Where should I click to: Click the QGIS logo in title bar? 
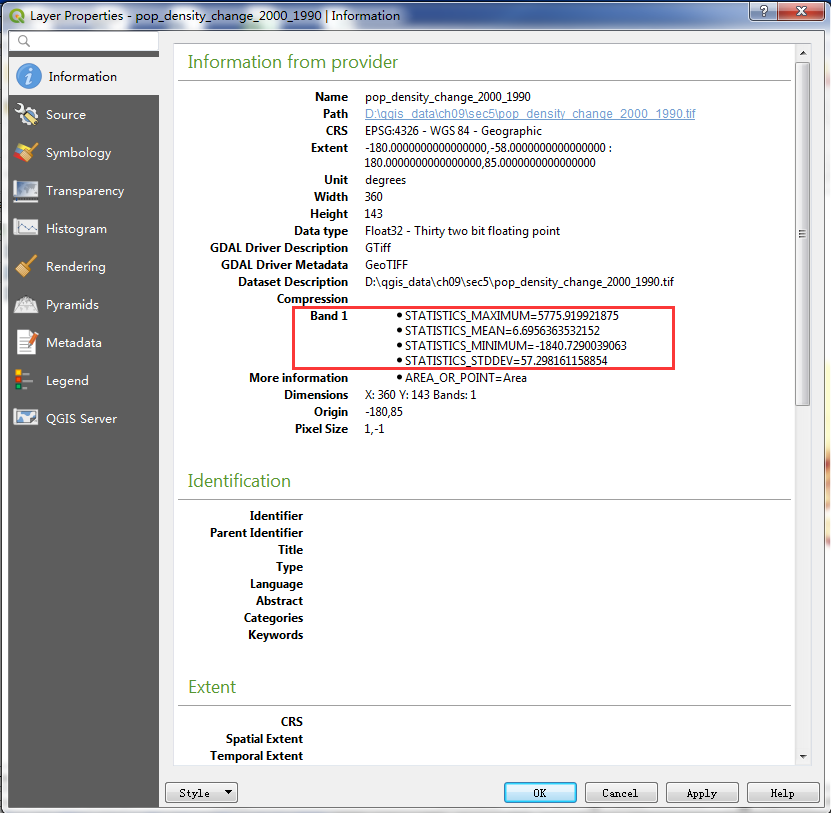click(x=17, y=16)
